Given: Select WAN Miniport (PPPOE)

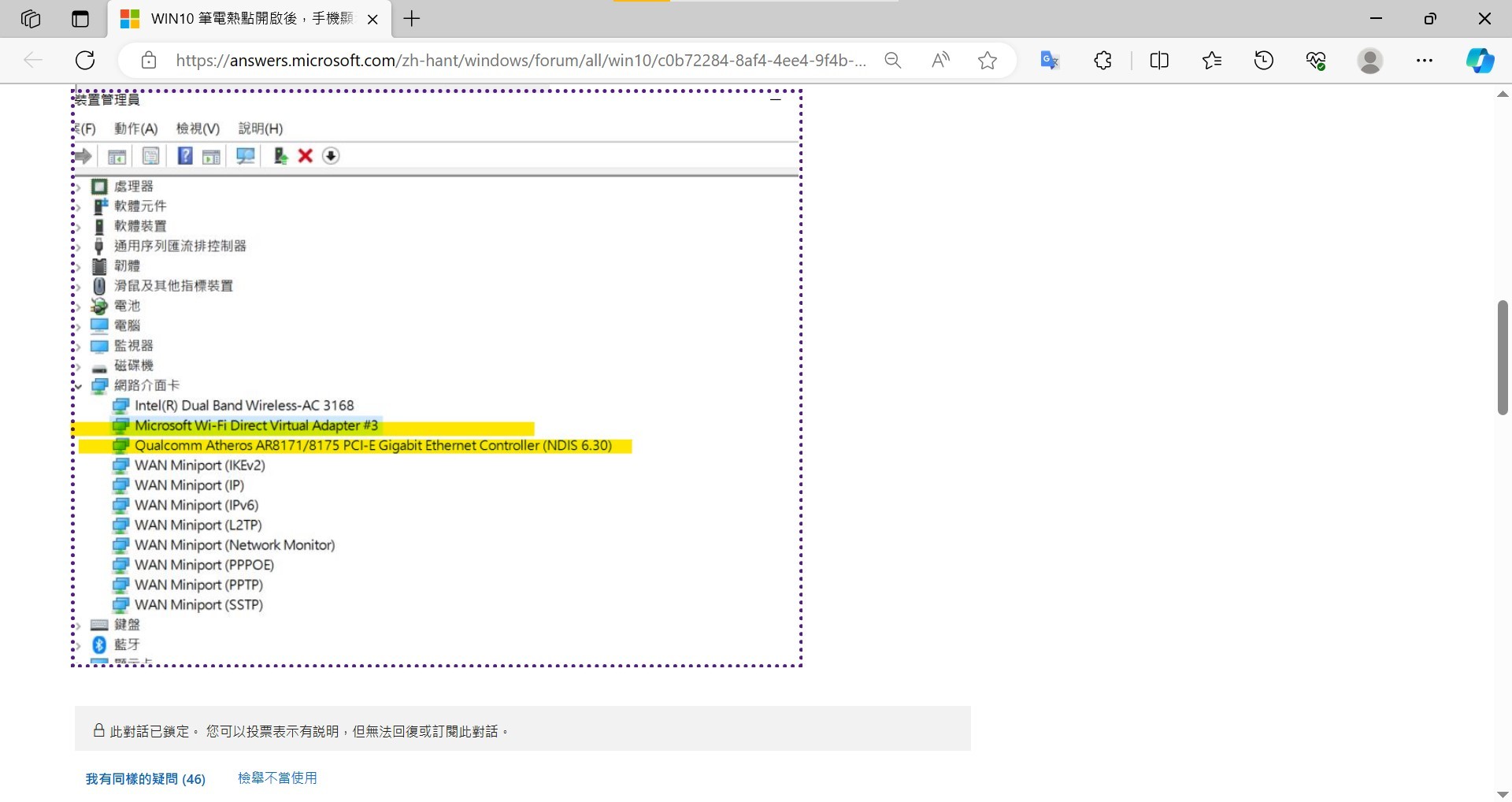Looking at the screenshot, I should [x=205, y=565].
